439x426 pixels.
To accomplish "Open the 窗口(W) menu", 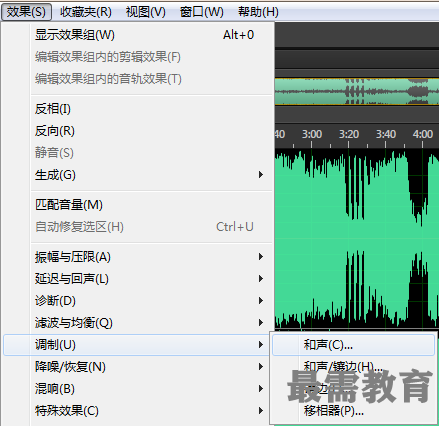I will click(x=202, y=12).
